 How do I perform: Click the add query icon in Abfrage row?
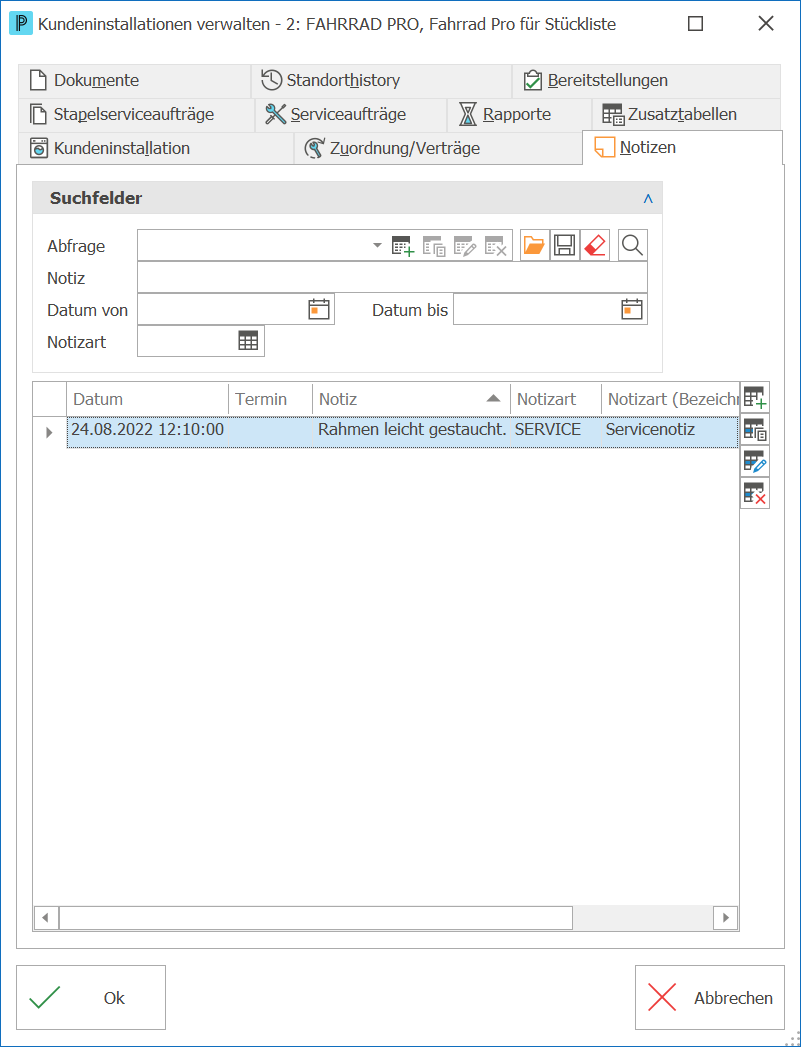(403, 246)
